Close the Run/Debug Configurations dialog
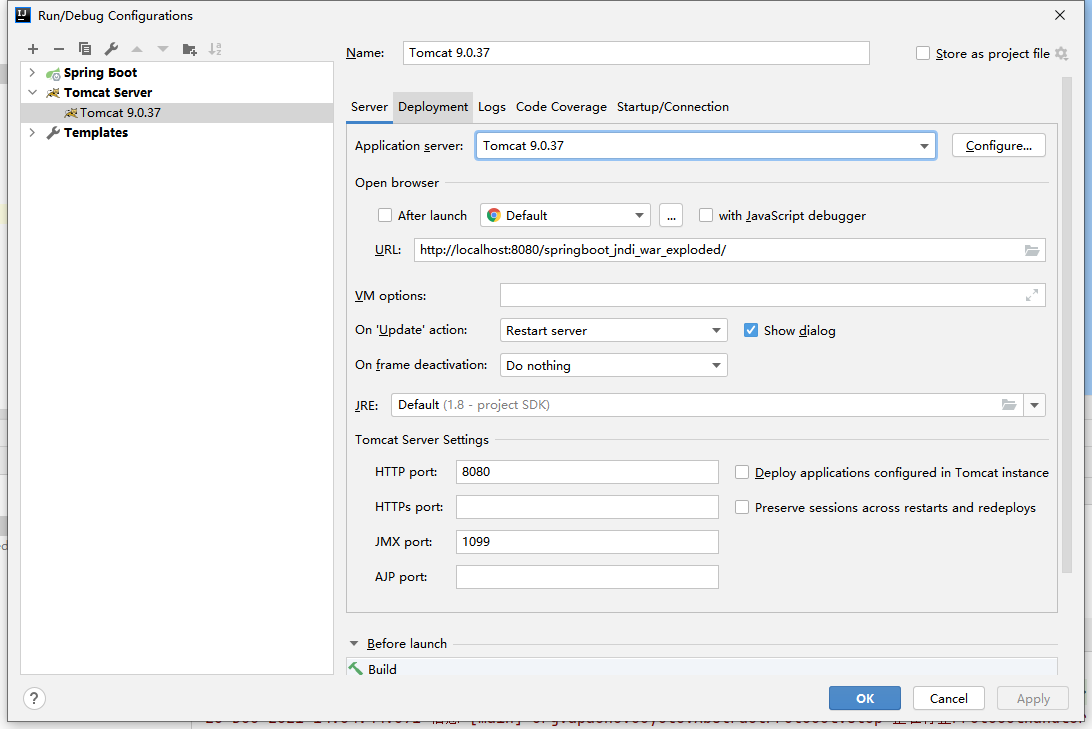 [1060, 15]
